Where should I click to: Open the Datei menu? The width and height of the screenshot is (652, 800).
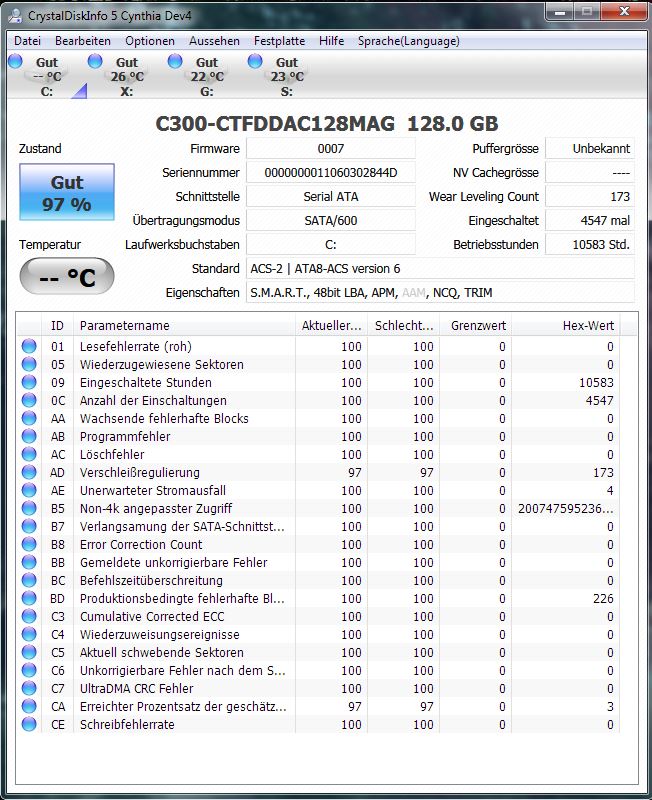[x=27, y=41]
